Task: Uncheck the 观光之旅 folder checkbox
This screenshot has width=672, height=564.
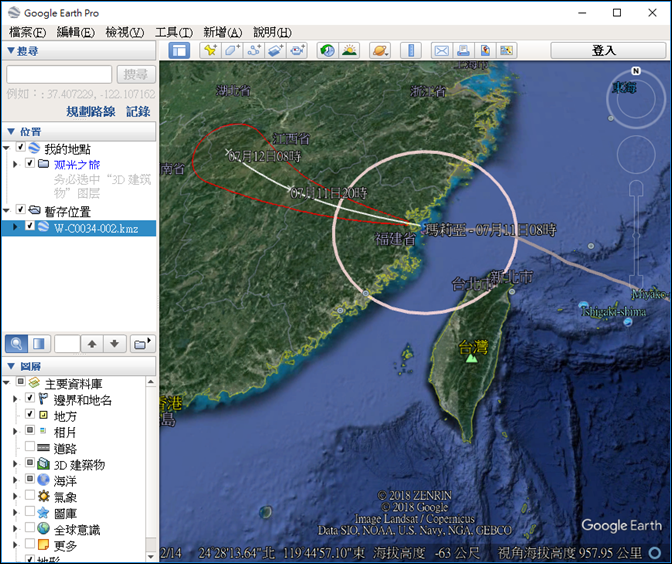Action: 30,163
